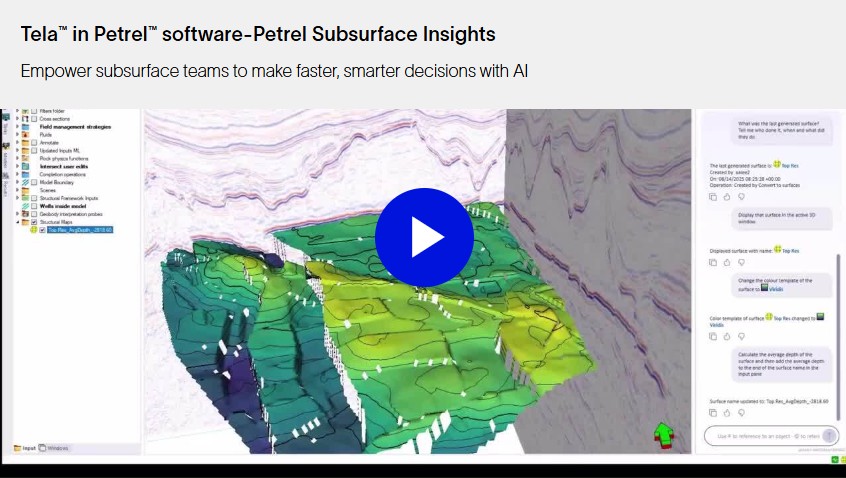This screenshot has height=478, width=846.
Task: Expand the Model Boundary tree node
Action: point(17,182)
